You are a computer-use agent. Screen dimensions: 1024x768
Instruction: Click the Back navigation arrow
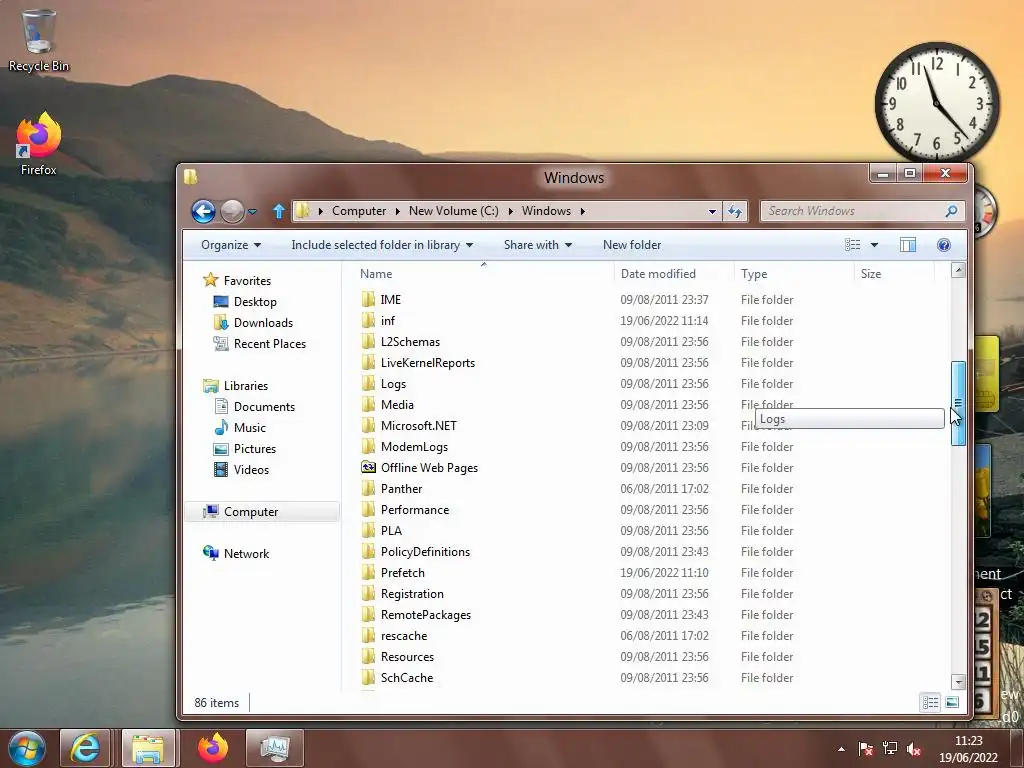pyautogui.click(x=203, y=211)
